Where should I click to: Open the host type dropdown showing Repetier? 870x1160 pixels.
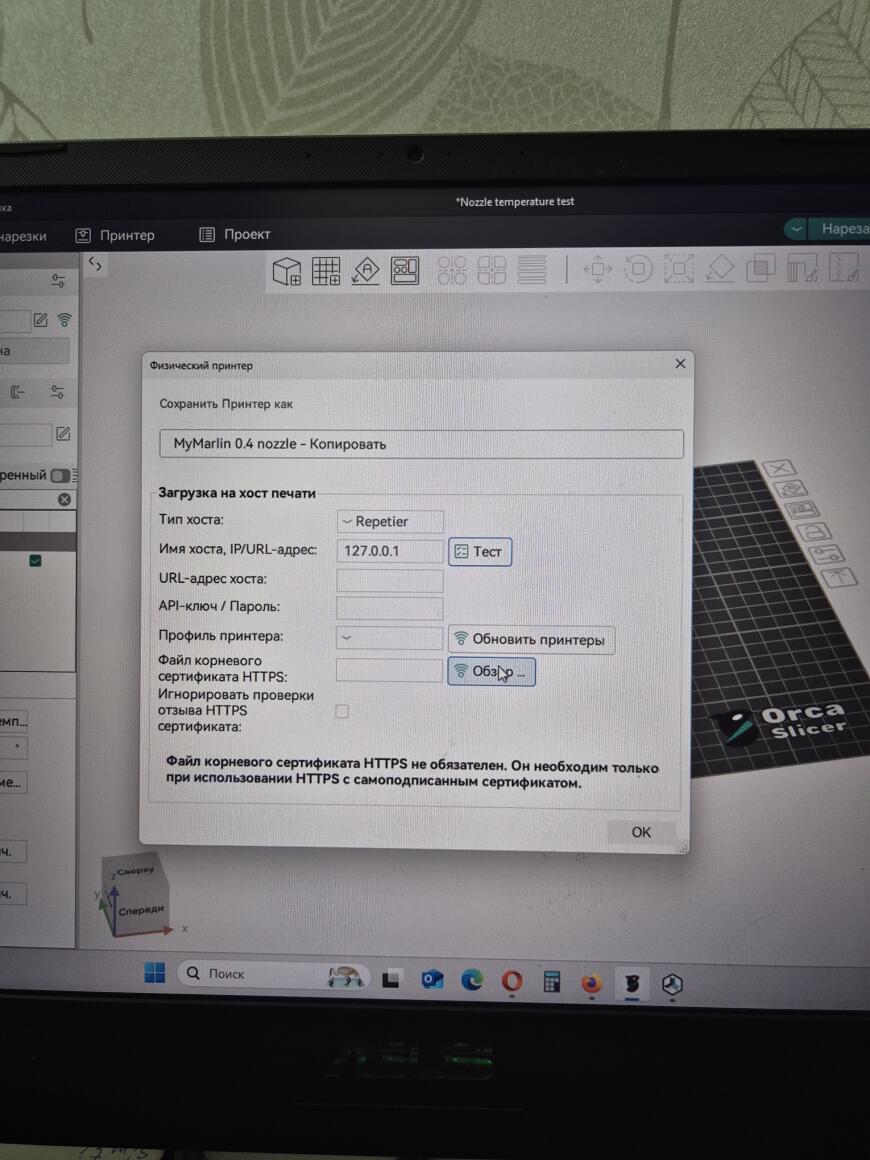pyautogui.click(x=389, y=521)
